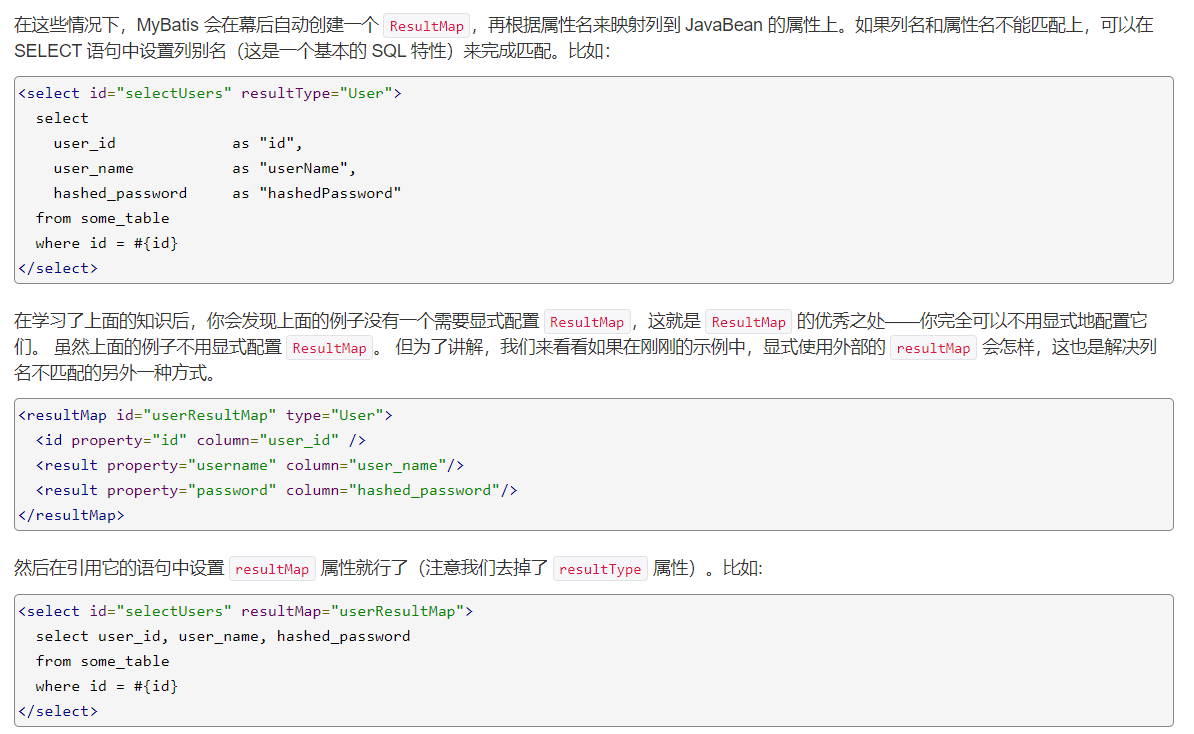Click the result property="username" line
The width and height of the screenshot is (1194, 734).
(x=250, y=465)
